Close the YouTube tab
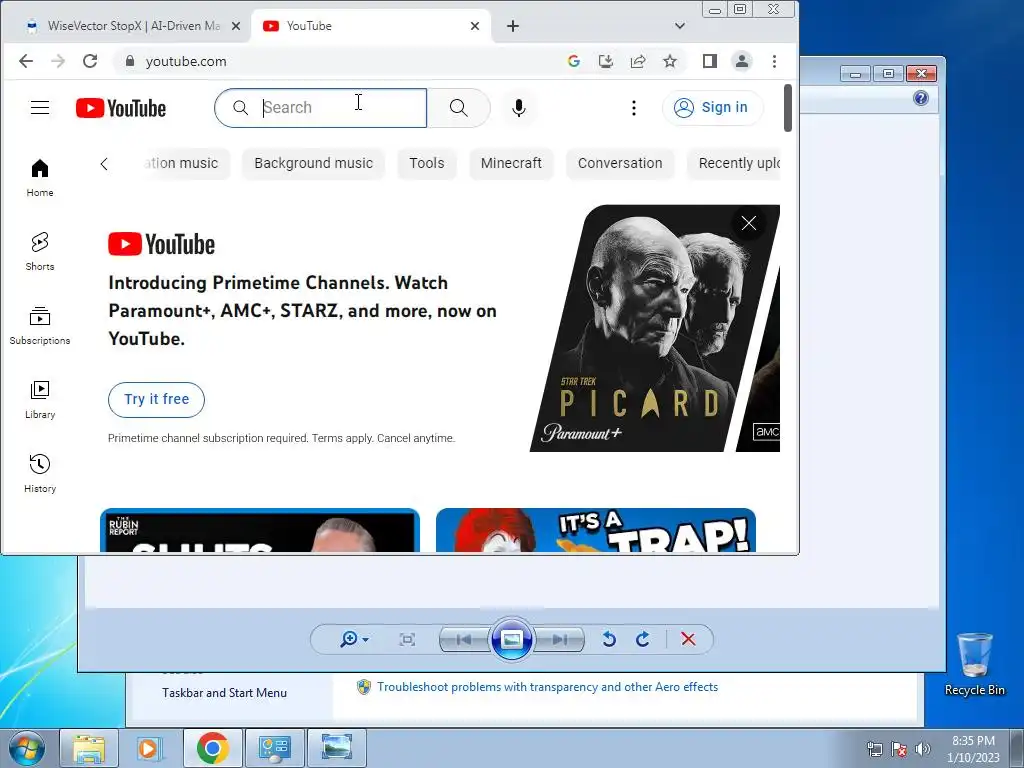Image resolution: width=1024 pixels, height=768 pixels. [x=475, y=26]
